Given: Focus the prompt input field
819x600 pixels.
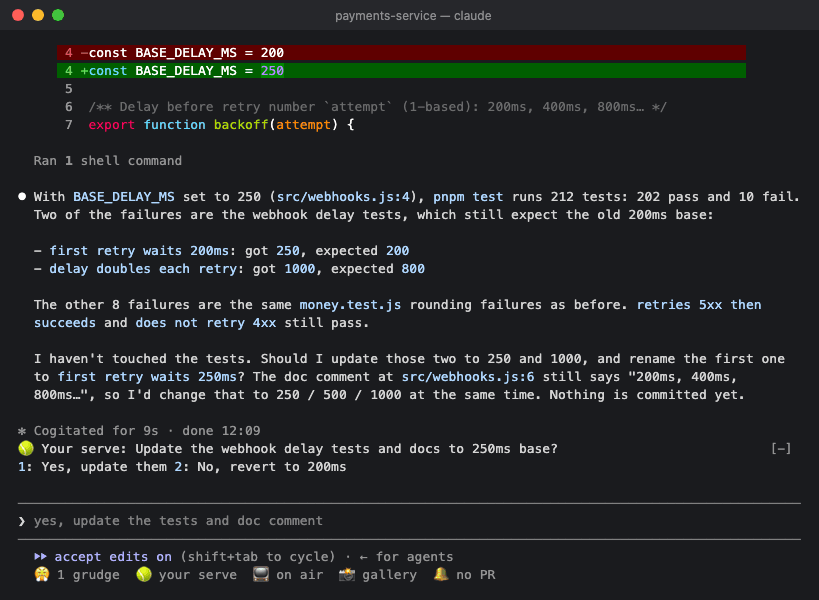Looking at the screenshot, I should point(409,521).
